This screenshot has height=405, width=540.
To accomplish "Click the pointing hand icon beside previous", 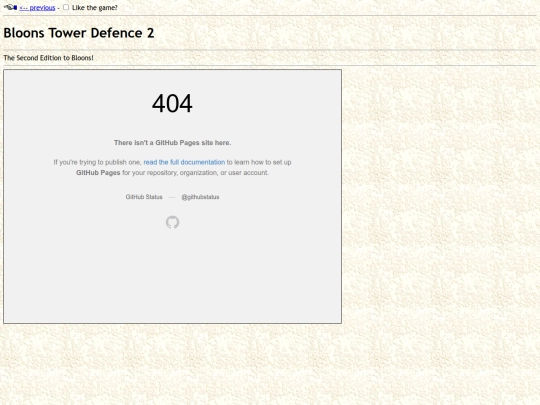I will [10, 7].
